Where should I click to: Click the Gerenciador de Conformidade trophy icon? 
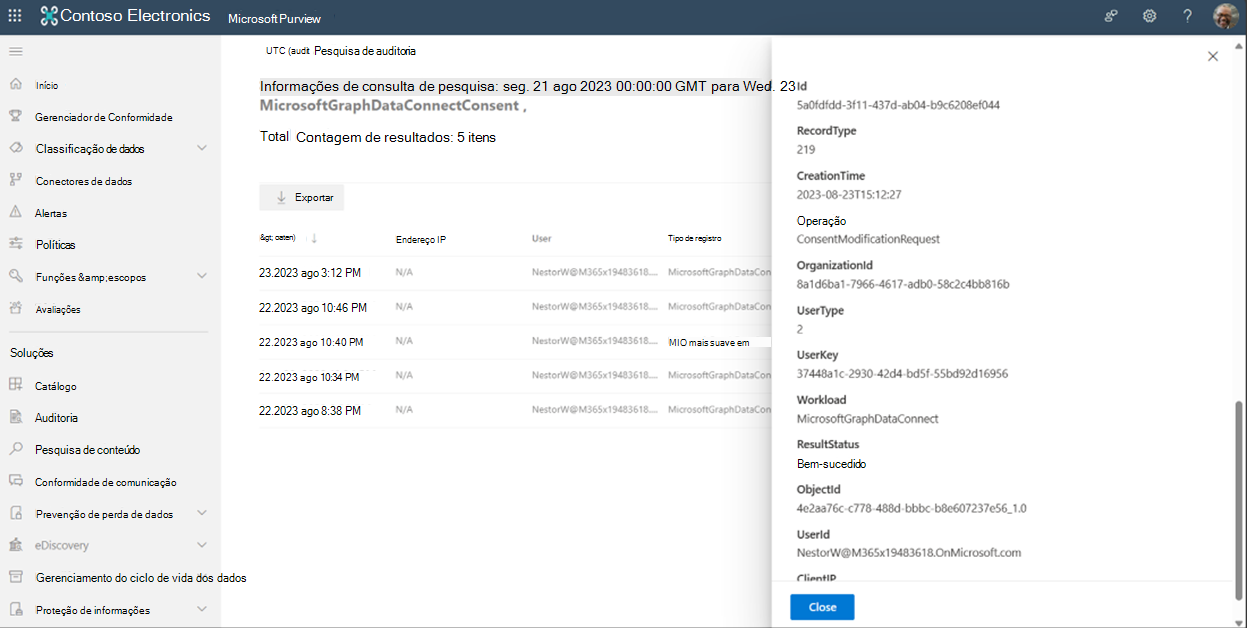[15, 117]
